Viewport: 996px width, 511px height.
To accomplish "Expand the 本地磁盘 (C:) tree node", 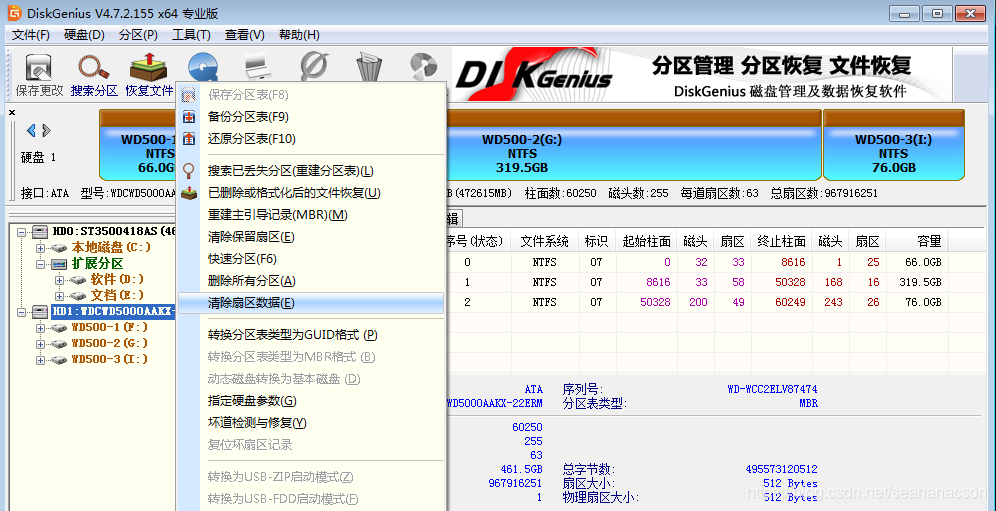I will 41,248.
